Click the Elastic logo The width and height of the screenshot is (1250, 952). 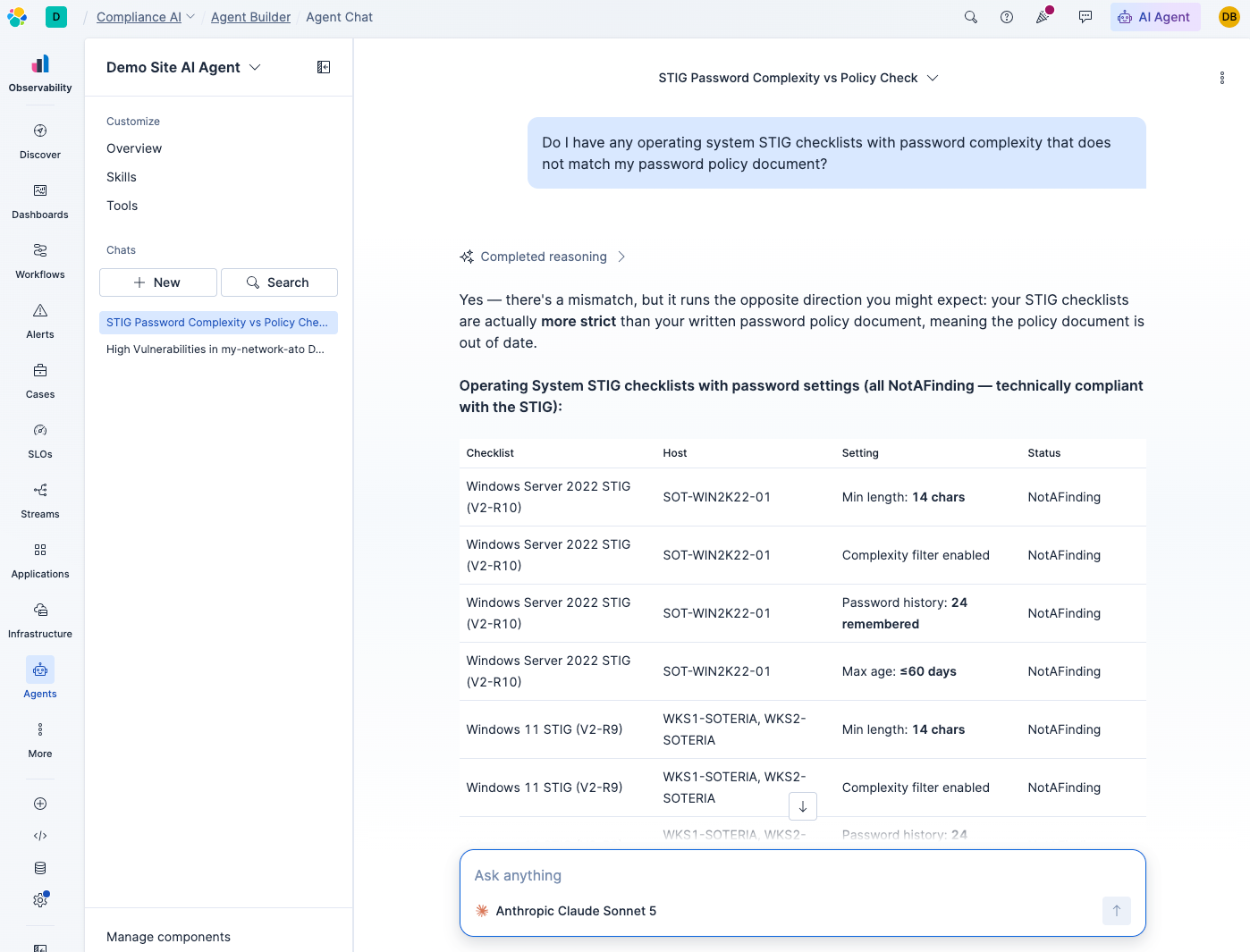point(17,17)
